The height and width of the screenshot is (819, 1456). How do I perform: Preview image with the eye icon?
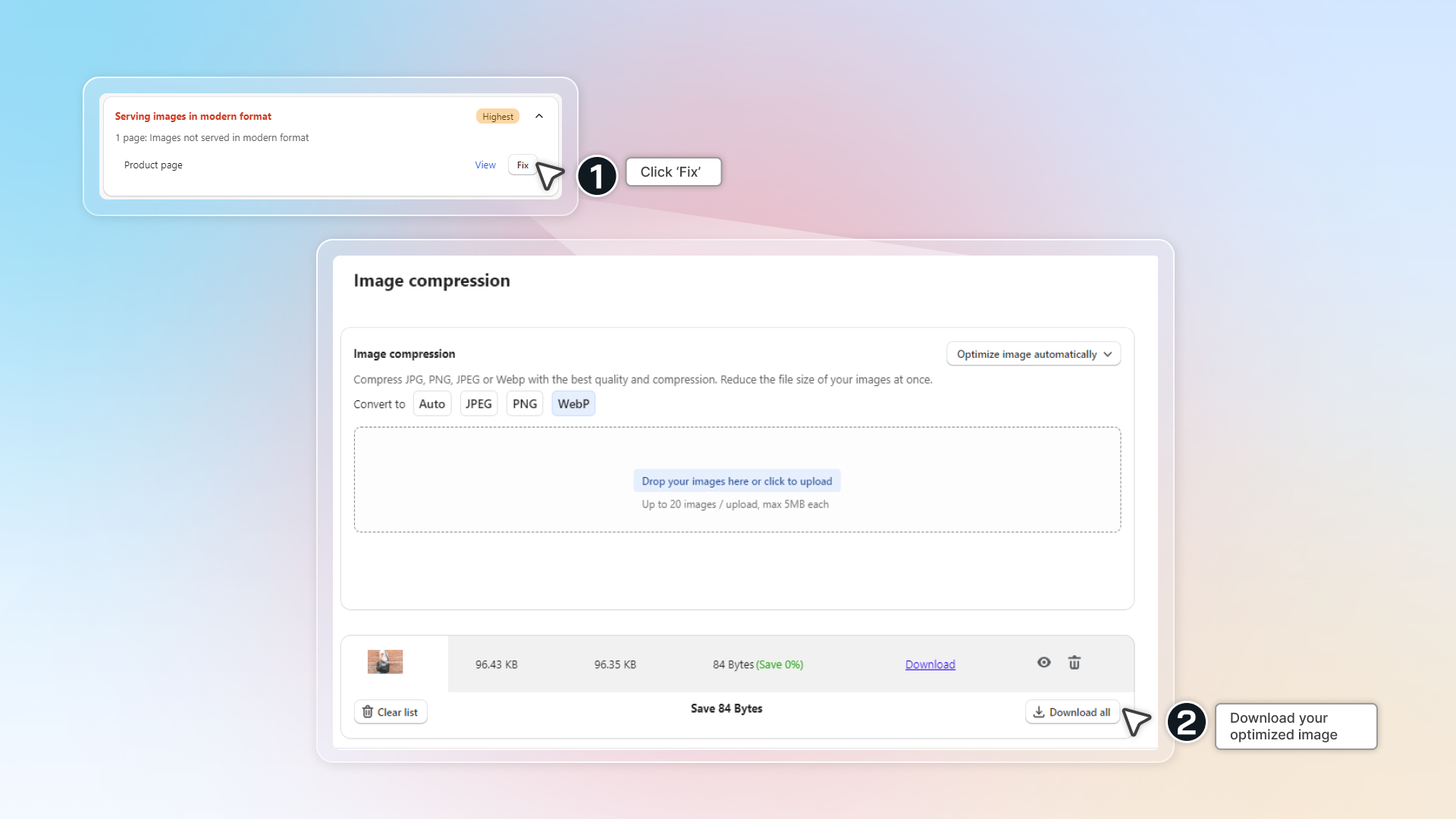(1044, 663)
